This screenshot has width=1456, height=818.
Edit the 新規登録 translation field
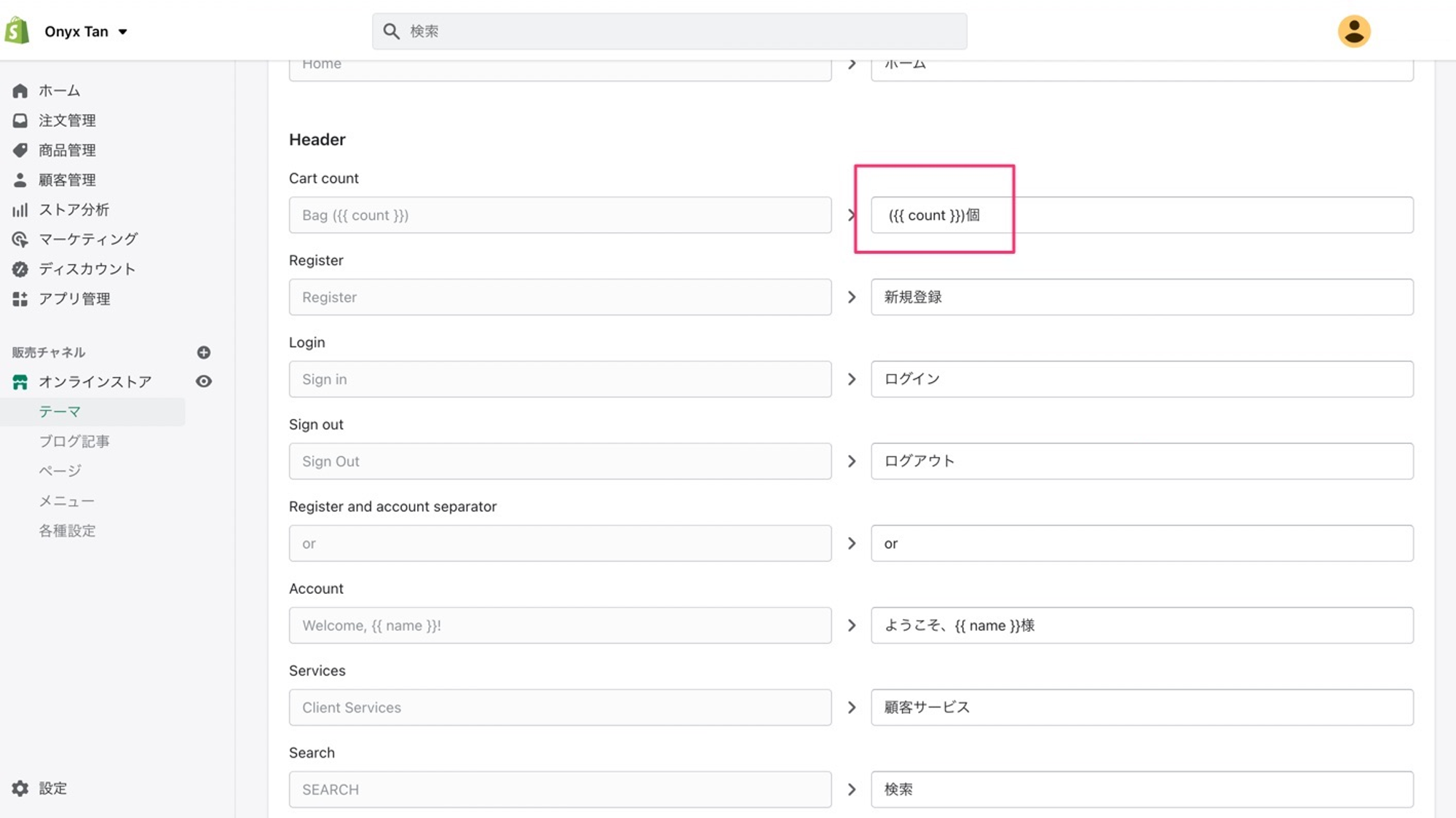tap(1142, 297)
